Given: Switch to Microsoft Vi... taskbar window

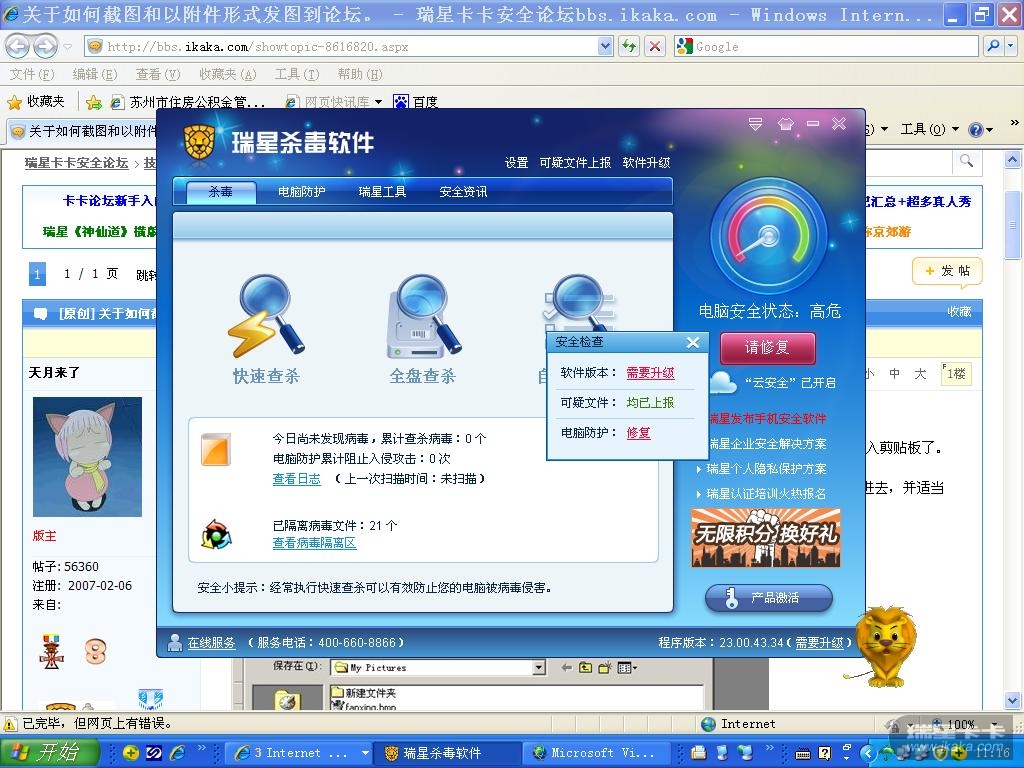Looking at the screenshot, I should [598, 753].
